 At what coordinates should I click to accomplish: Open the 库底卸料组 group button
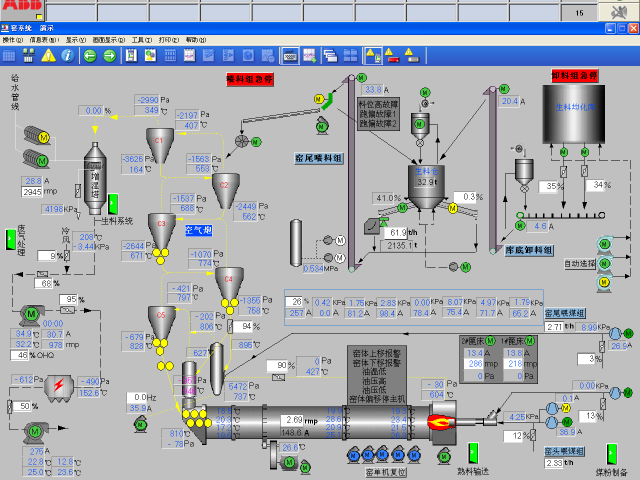pyautogui.click(x=529, y=250)
